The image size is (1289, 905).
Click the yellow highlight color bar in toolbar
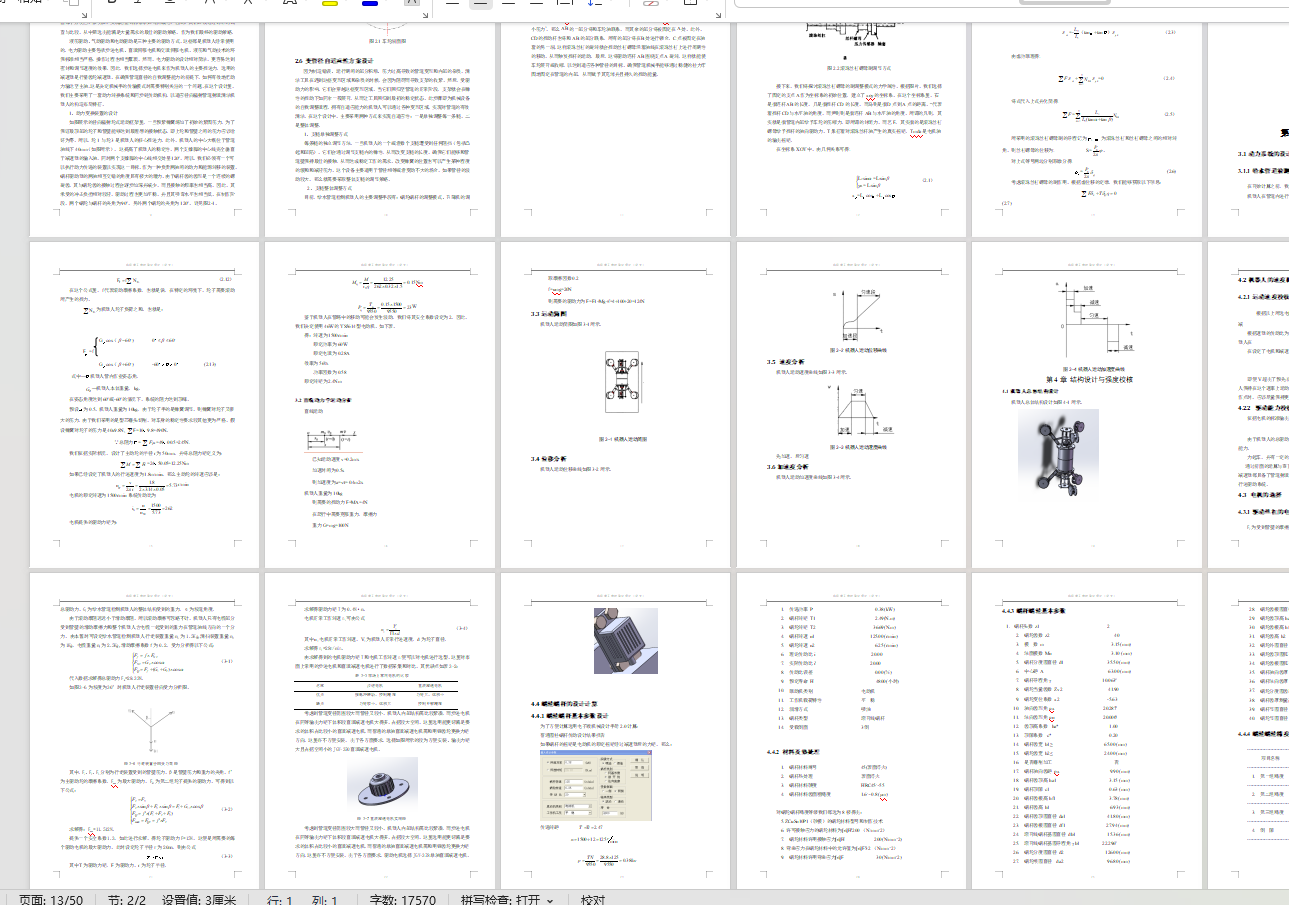point(331,4)
